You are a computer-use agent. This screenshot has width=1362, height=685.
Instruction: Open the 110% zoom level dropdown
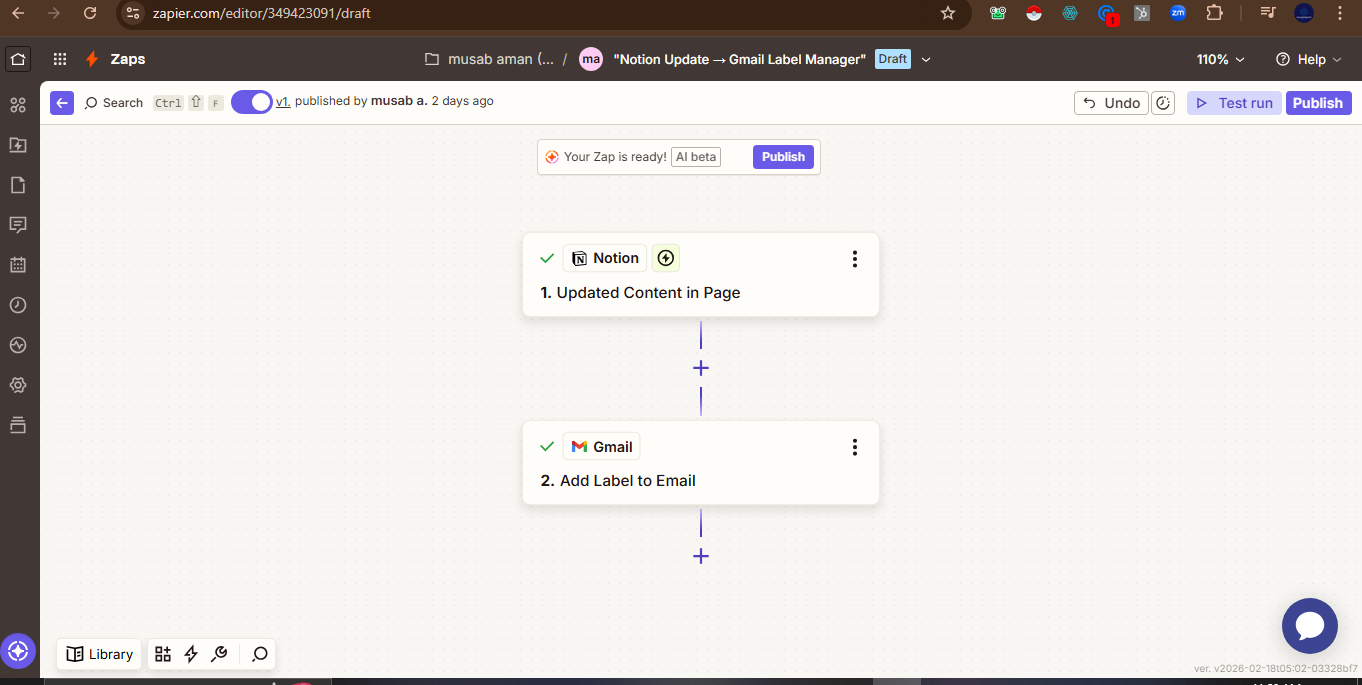click(1220, 59)
